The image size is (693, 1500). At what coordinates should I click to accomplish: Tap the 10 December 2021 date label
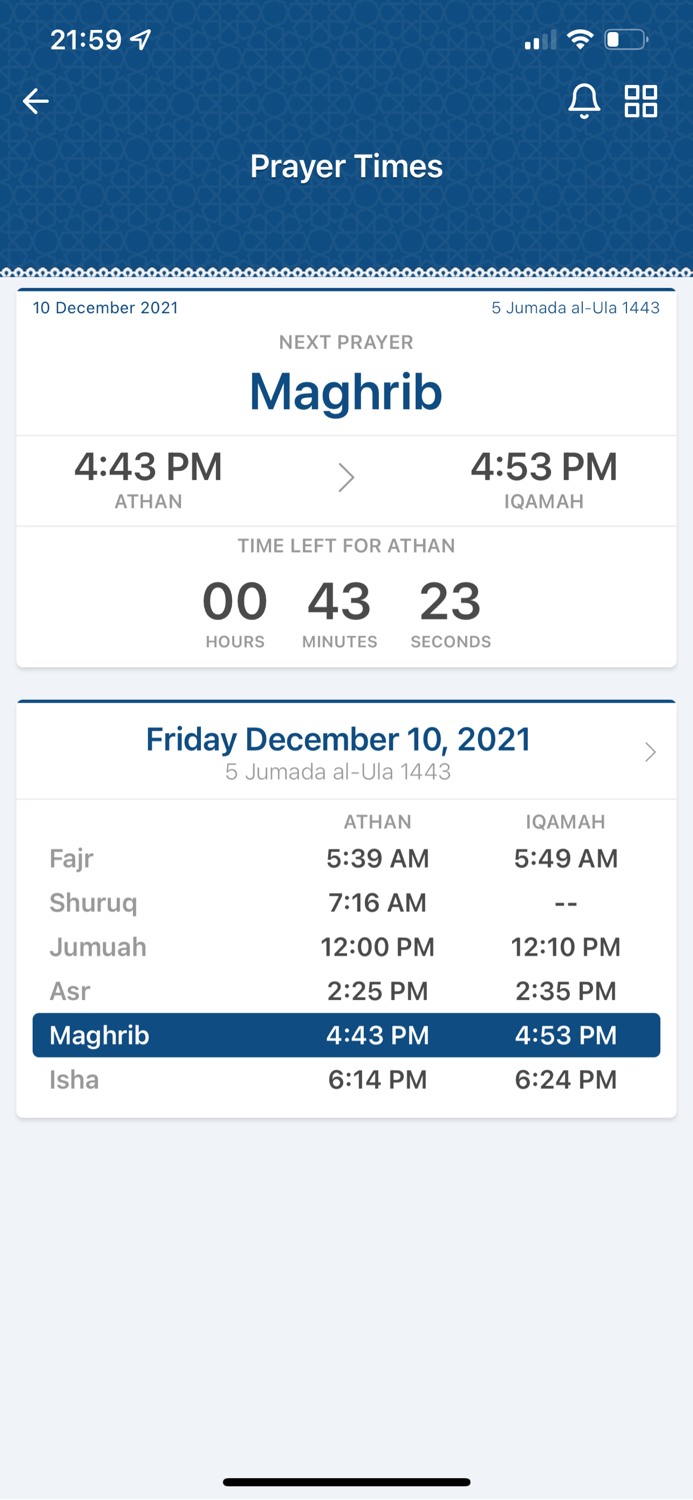pyautogui.click(x=104, y=308)
